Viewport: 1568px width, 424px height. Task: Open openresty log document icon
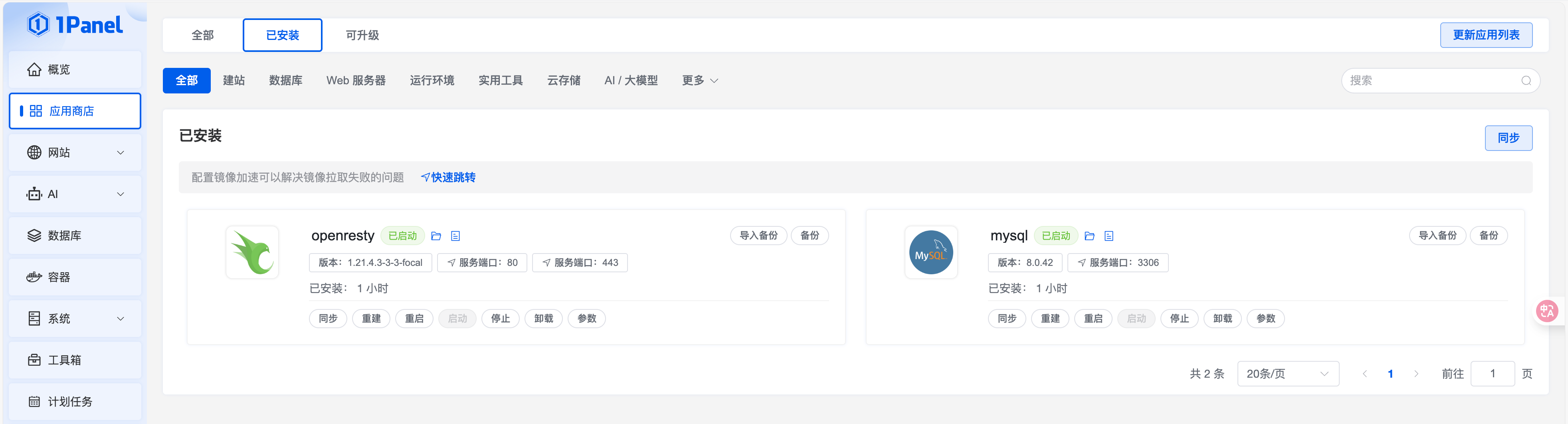455,236
